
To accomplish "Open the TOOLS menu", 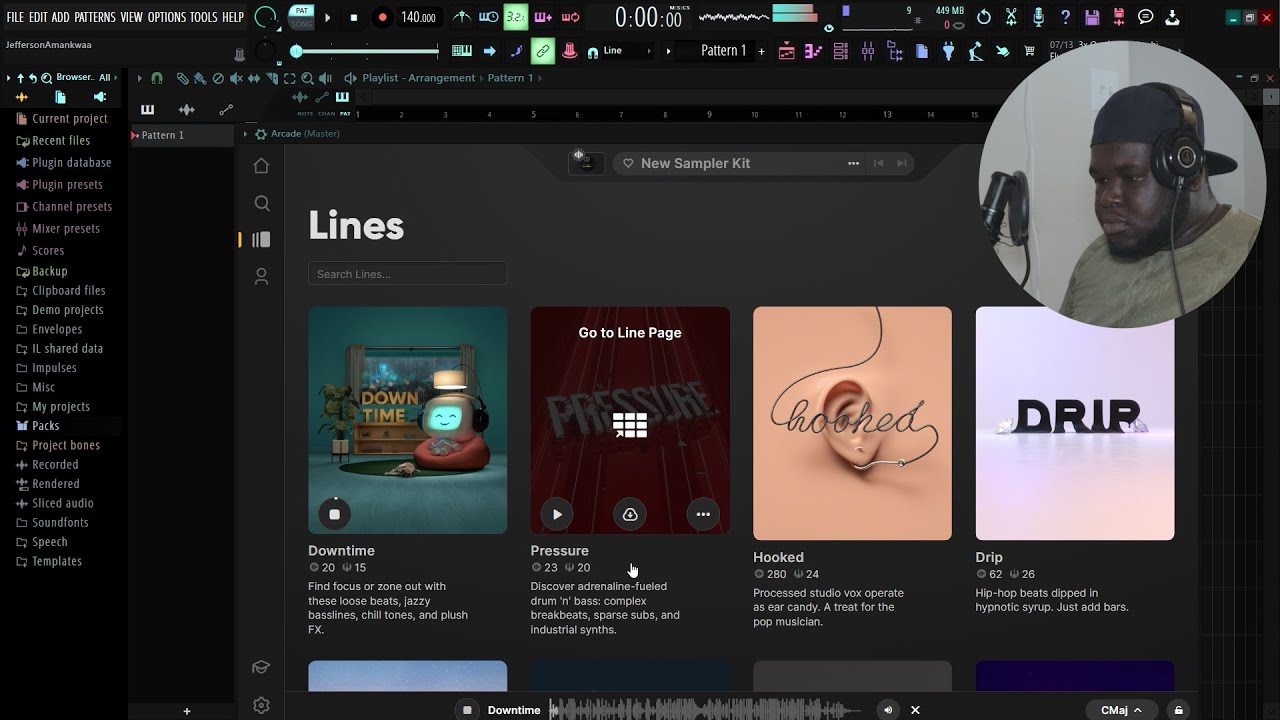I will pos(204,17).
